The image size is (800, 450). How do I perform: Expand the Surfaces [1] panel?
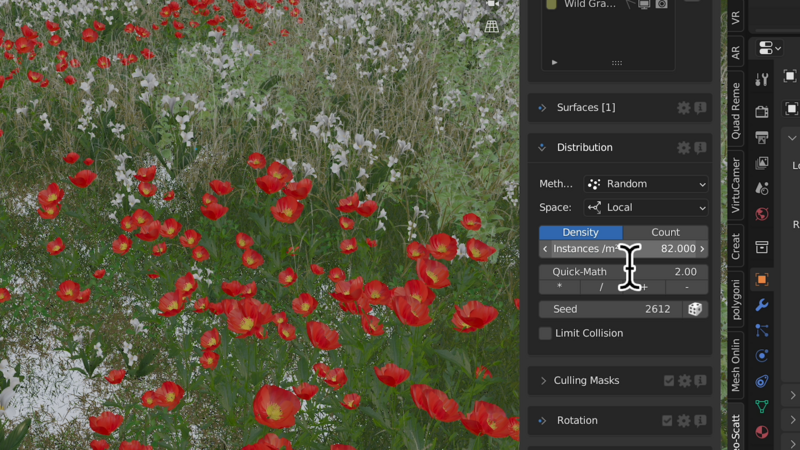542,108
